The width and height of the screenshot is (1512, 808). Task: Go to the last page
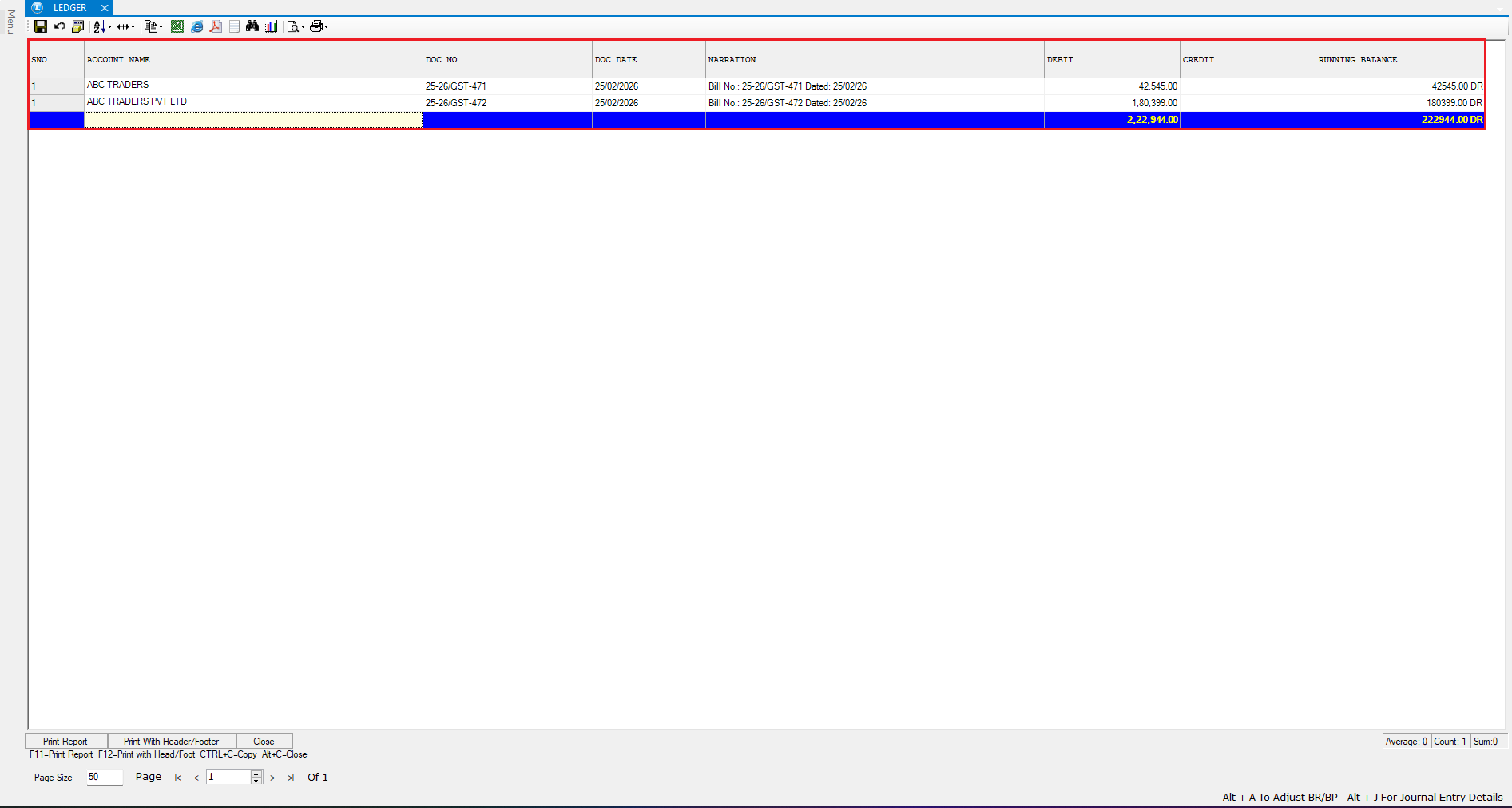click(x=291, y=778)
